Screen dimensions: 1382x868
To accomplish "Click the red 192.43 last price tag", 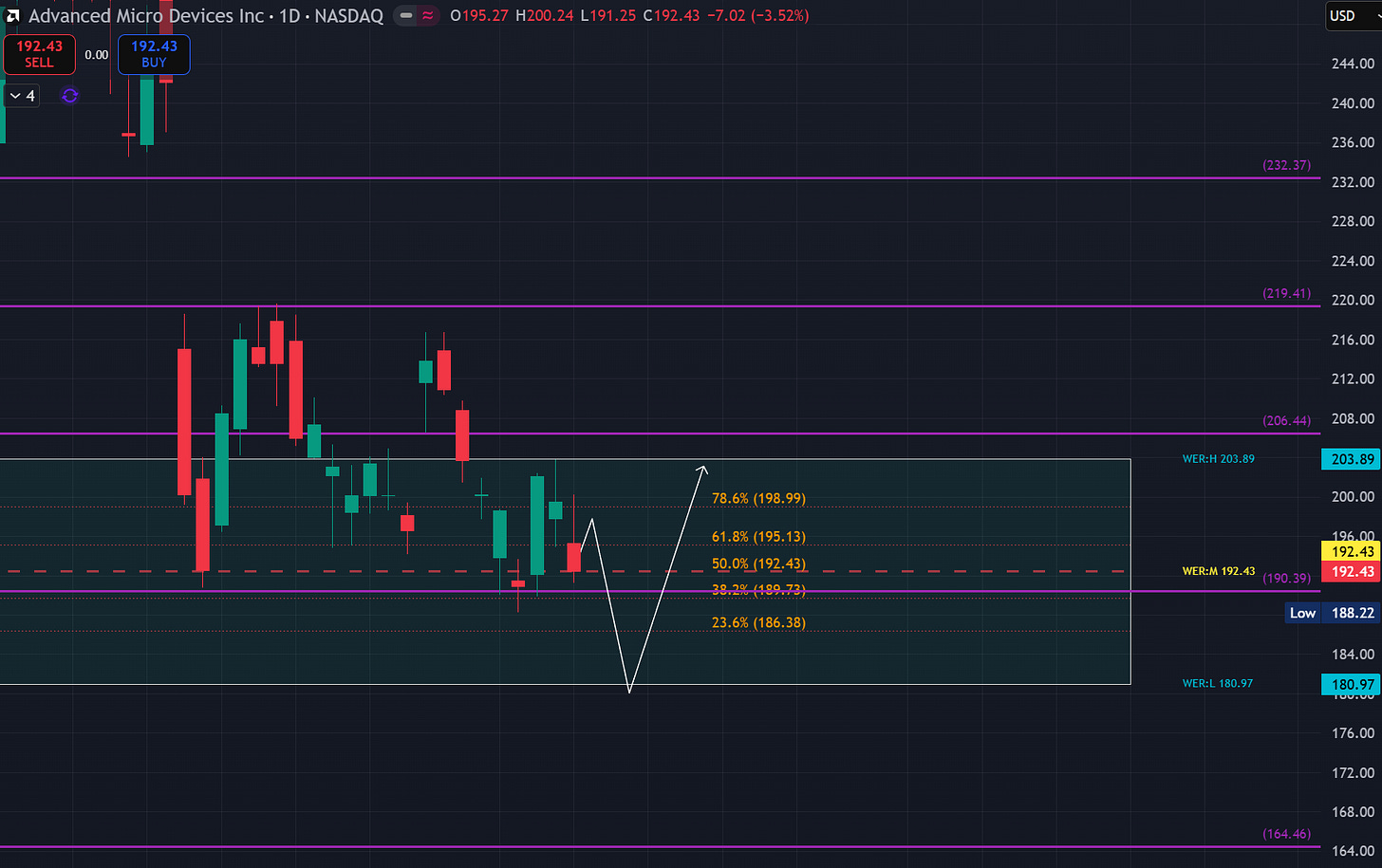I will (x=1352, y=571).
